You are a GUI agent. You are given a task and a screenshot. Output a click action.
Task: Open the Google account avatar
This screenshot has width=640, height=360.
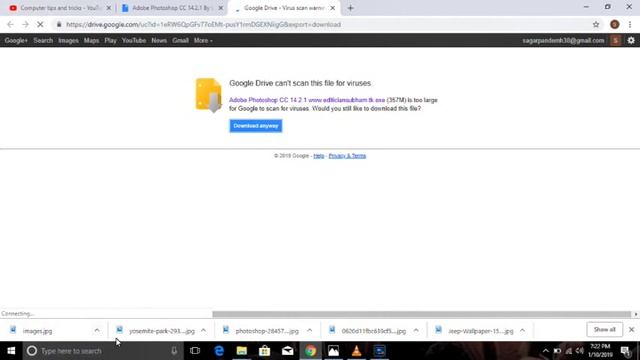[616, 40]
